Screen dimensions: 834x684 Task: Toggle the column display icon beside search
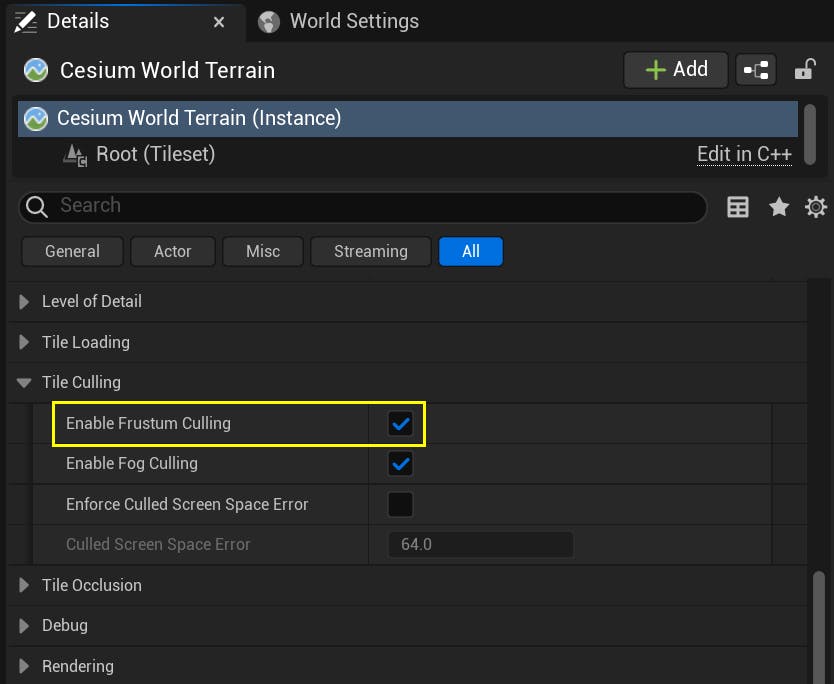coord(737,207)
